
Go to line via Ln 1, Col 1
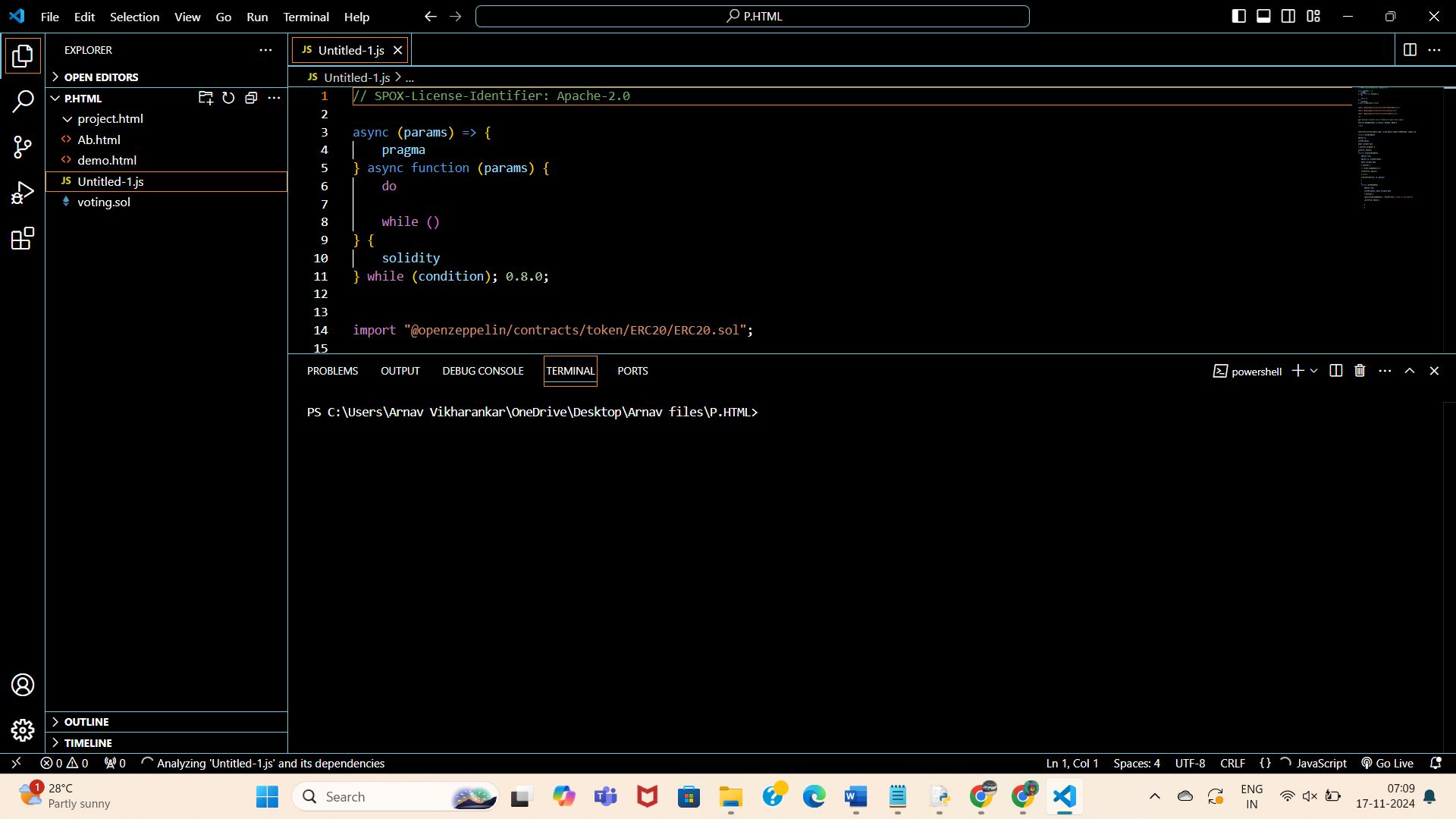pos(1072,763)
